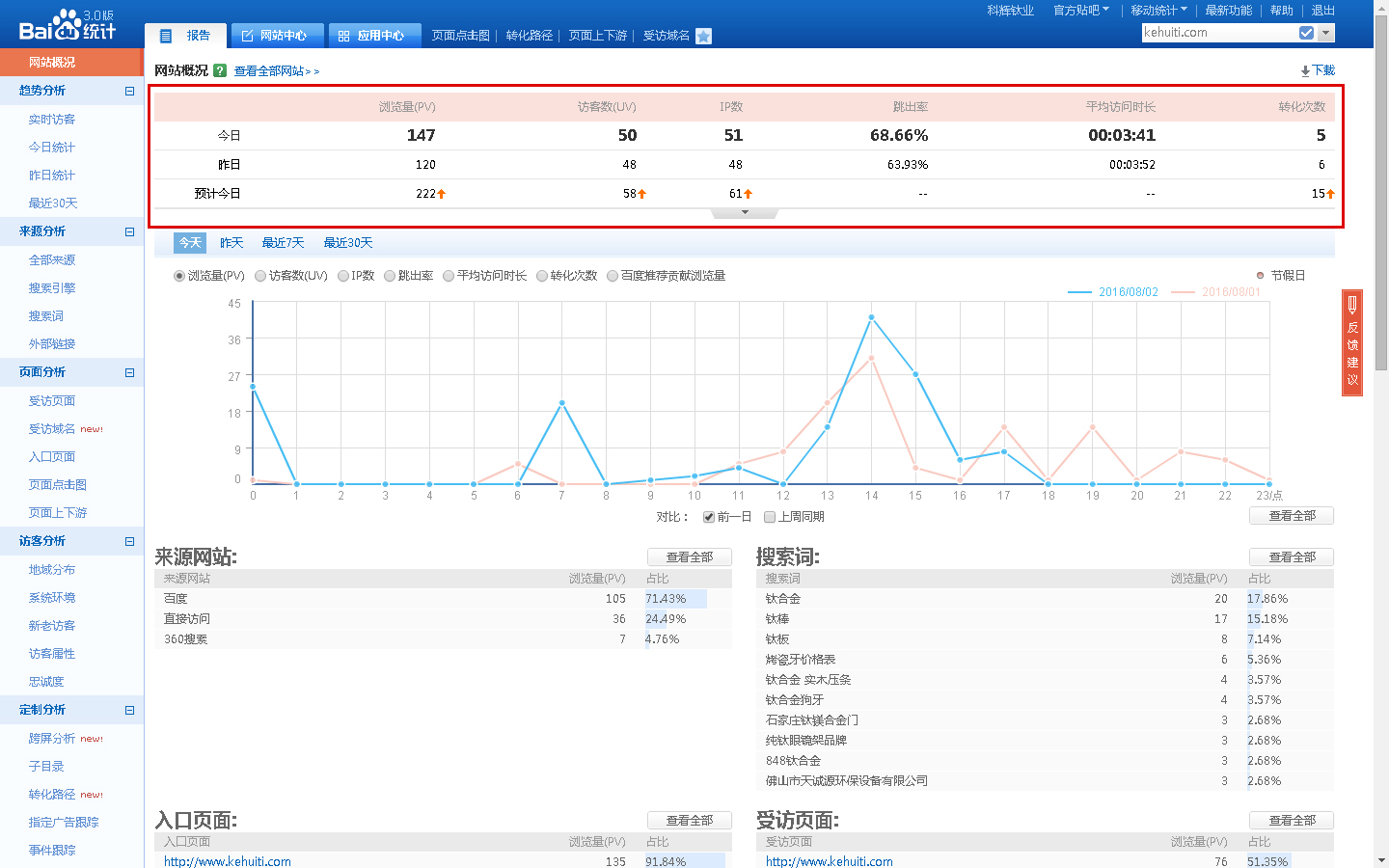The width and height of the screenshot is (1389, 868).
Task: Open 实时访客 in the sidebar
Action: [x=52, y=120]
